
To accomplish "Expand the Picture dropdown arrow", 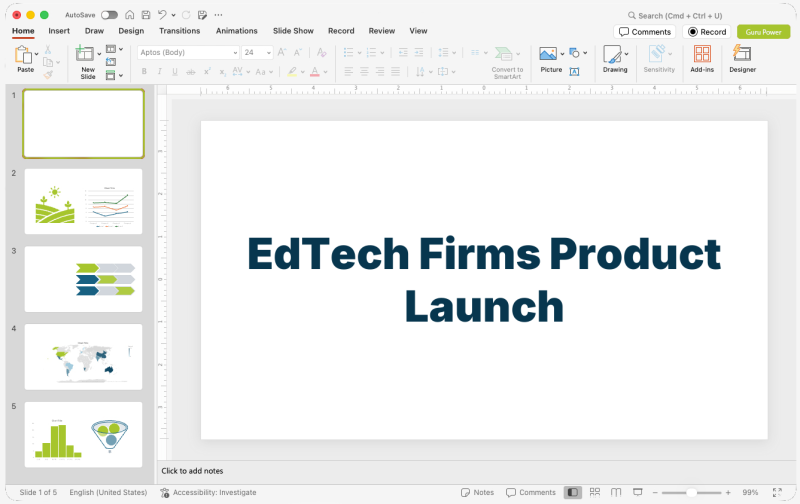I will pos(562,54).
